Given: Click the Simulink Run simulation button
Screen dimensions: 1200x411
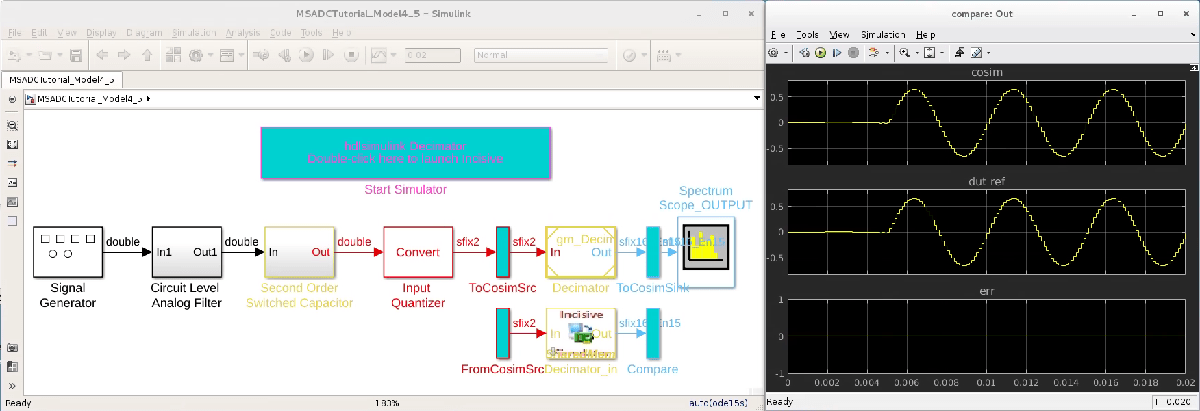Looking at the screenshot, I should pos(307,55).
